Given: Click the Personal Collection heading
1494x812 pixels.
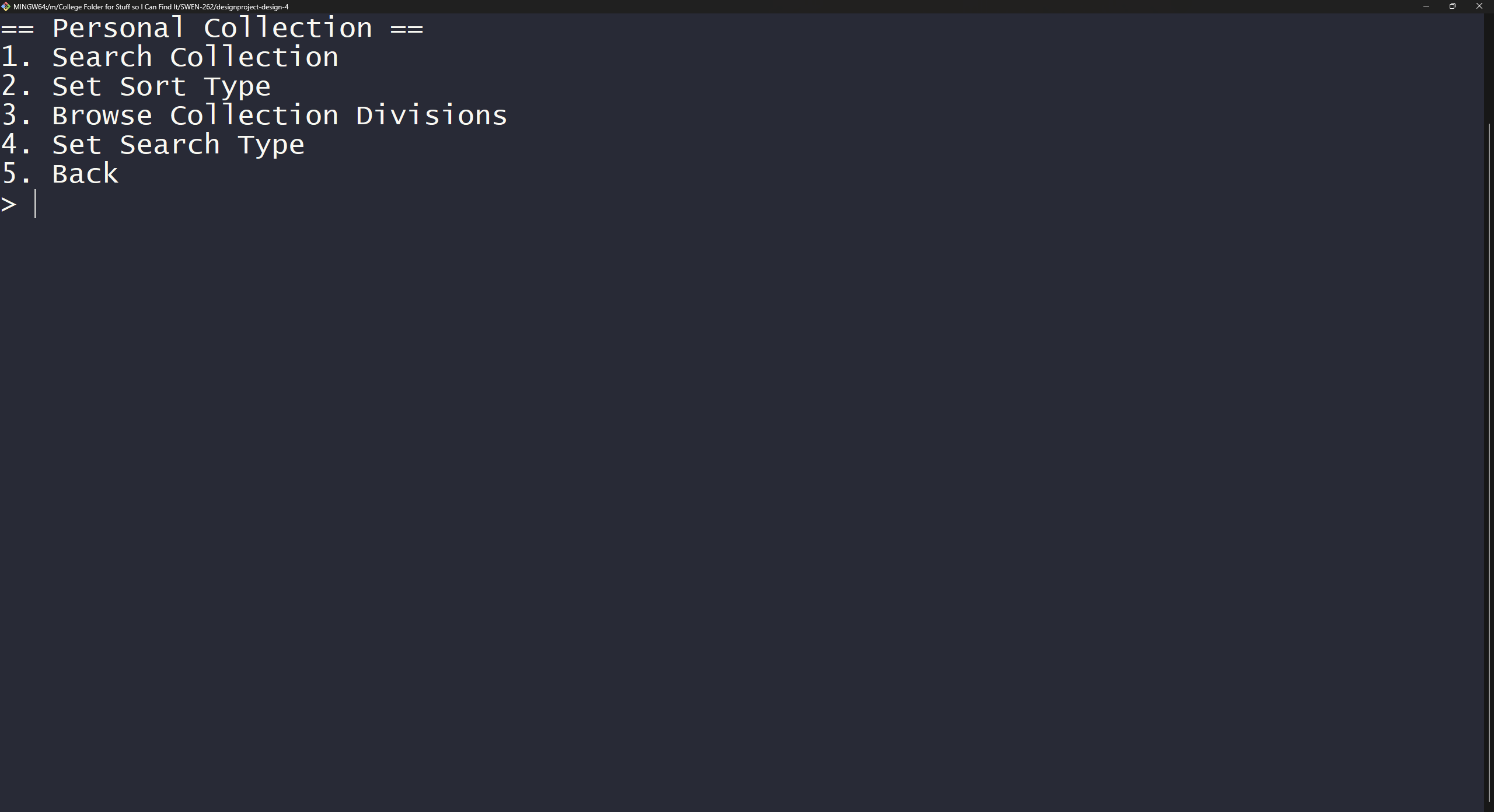Looking at the screenshot, I should coord(212,27).
